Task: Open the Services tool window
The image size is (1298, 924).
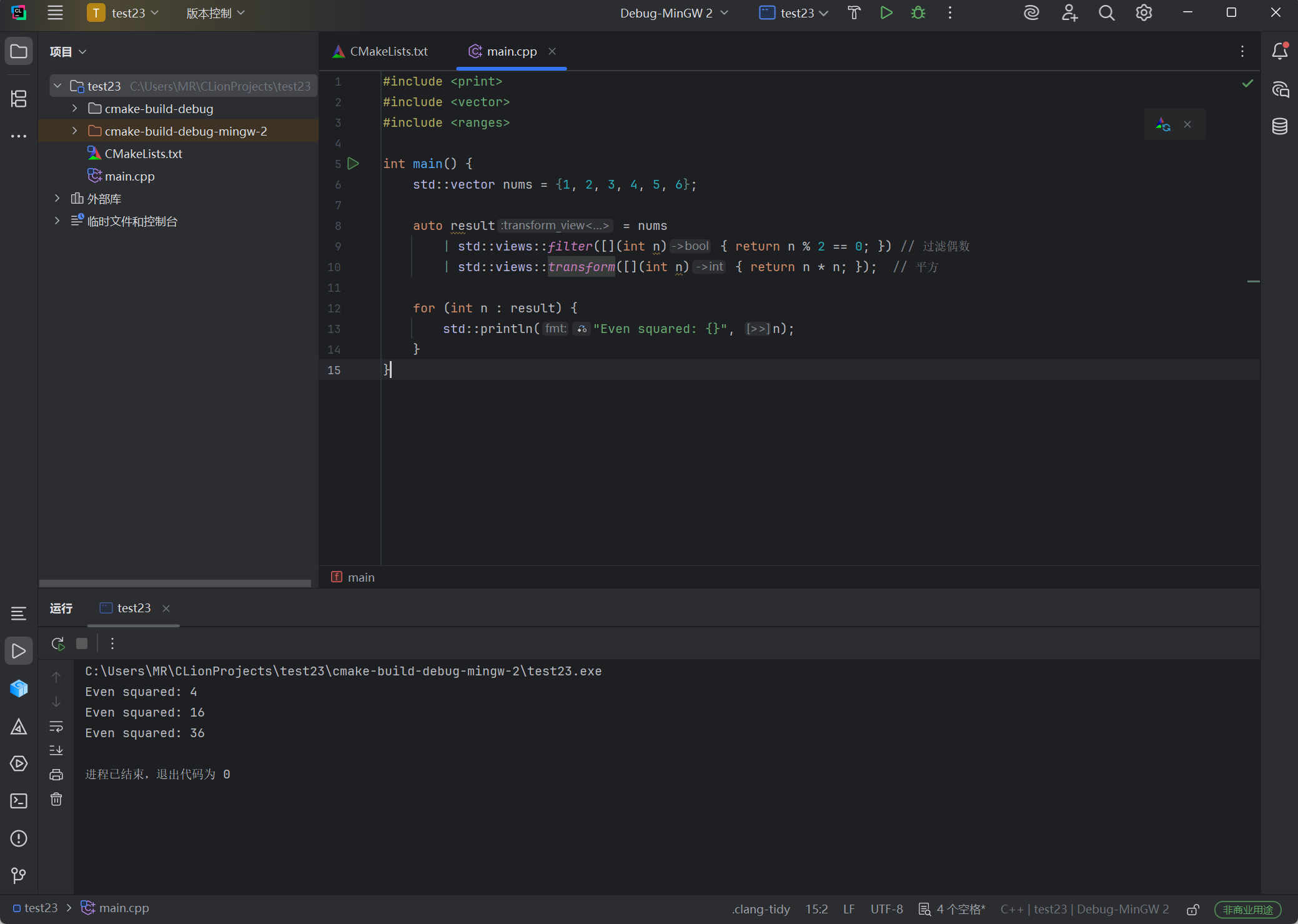Action: coord(19,763)
